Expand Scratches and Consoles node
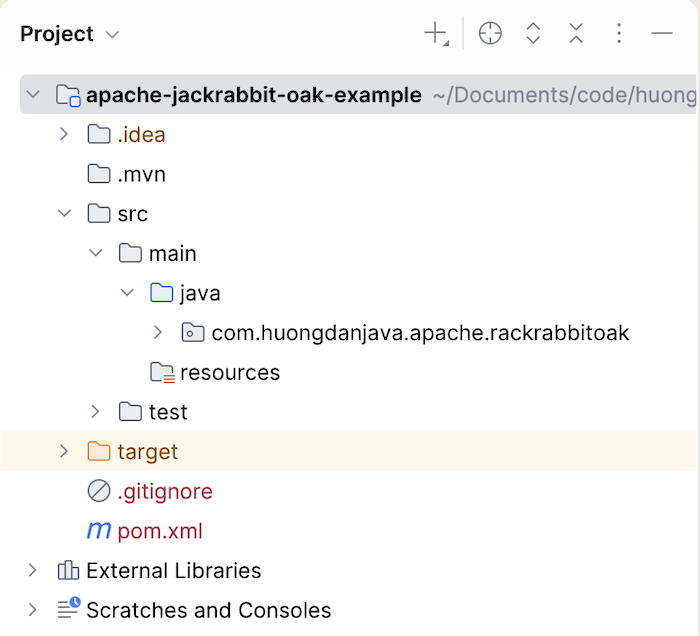Viewport: 700px width, 636px height. pyautogui.click(x=34, y=610)
